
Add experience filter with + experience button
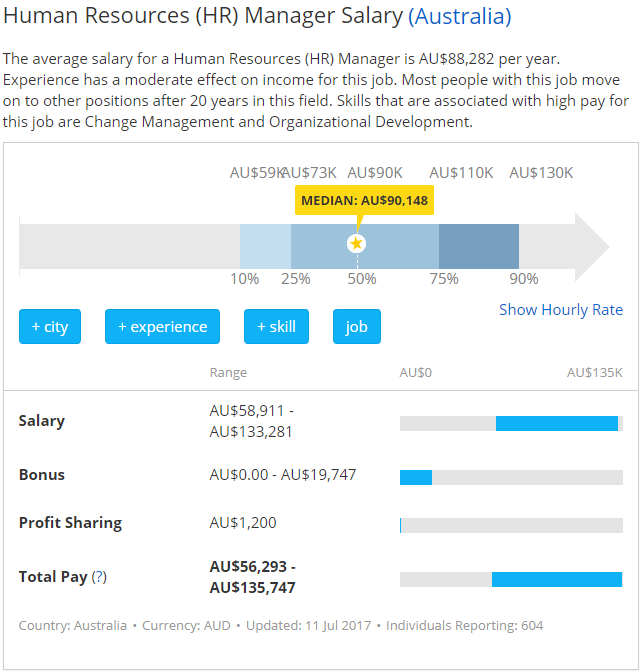tap(162, 327)
